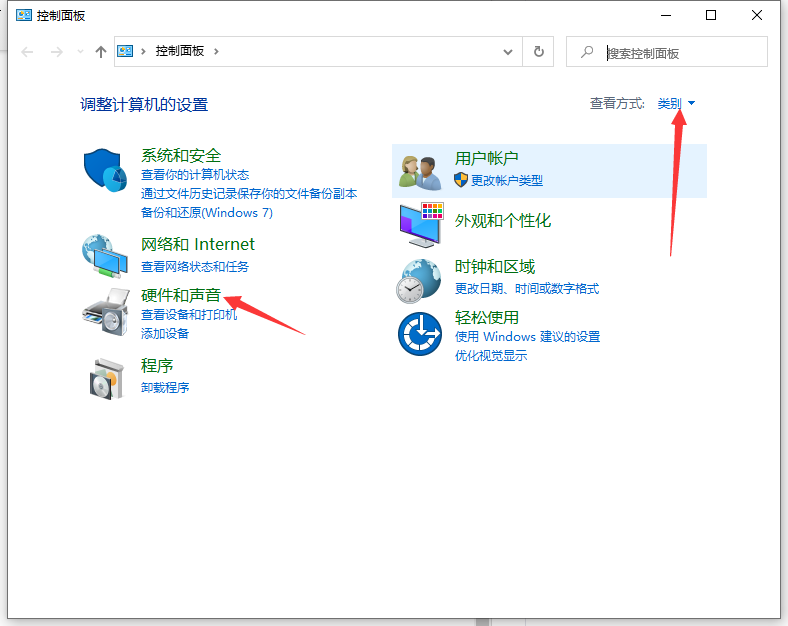
Task: Expand the chevron after 控制面板 breadcrumb
Action: [216, 52]
